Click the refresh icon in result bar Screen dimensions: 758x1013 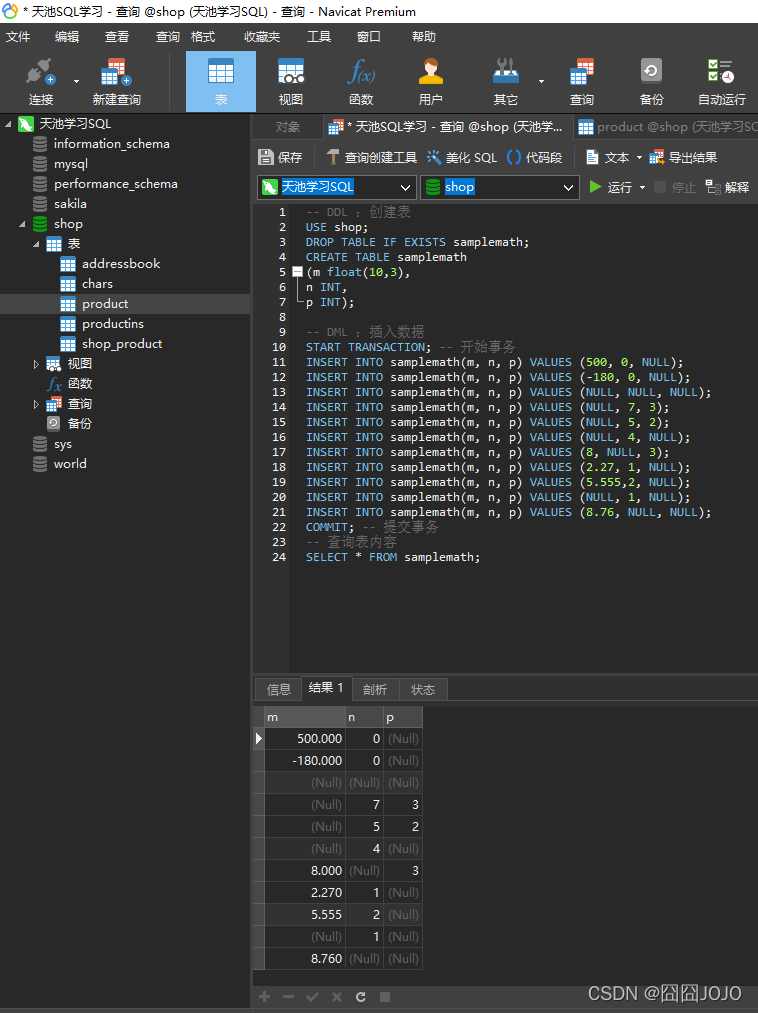click(x=361, y=997)
